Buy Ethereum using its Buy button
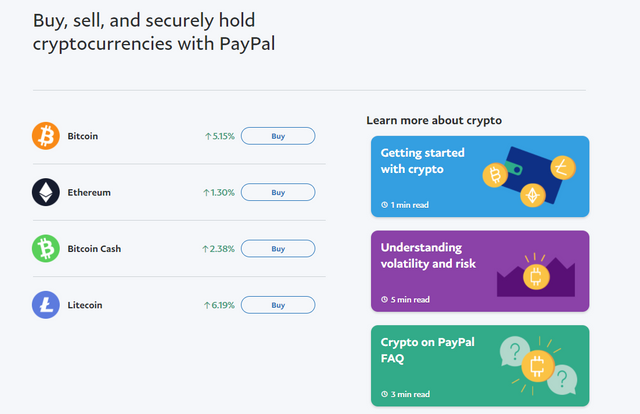 click(278, 192)
